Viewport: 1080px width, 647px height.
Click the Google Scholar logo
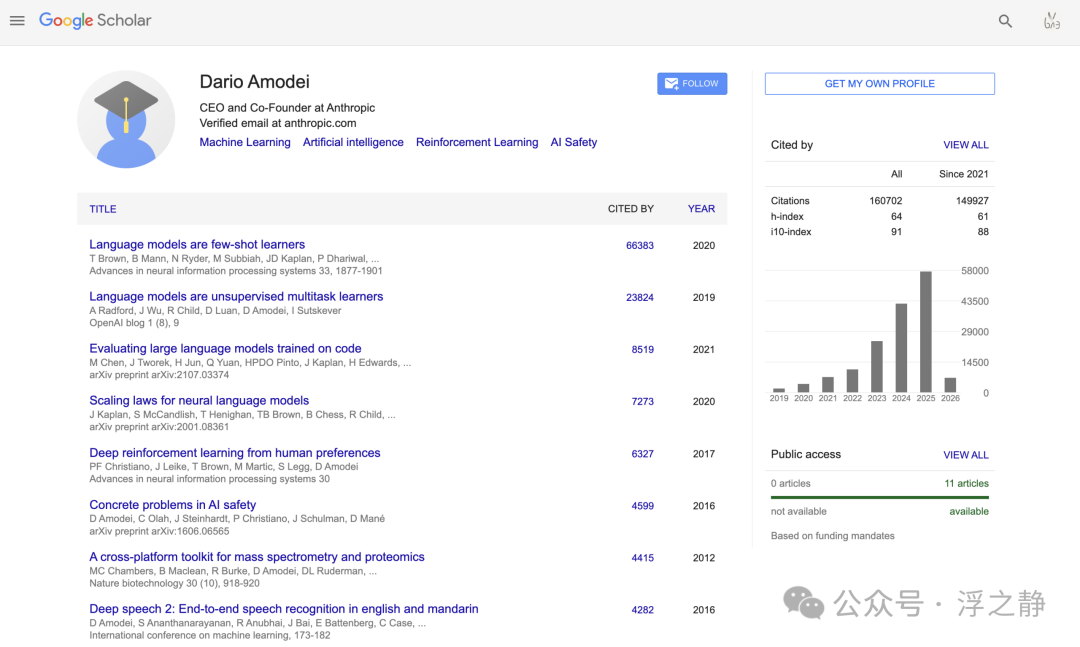click(95, 21)
